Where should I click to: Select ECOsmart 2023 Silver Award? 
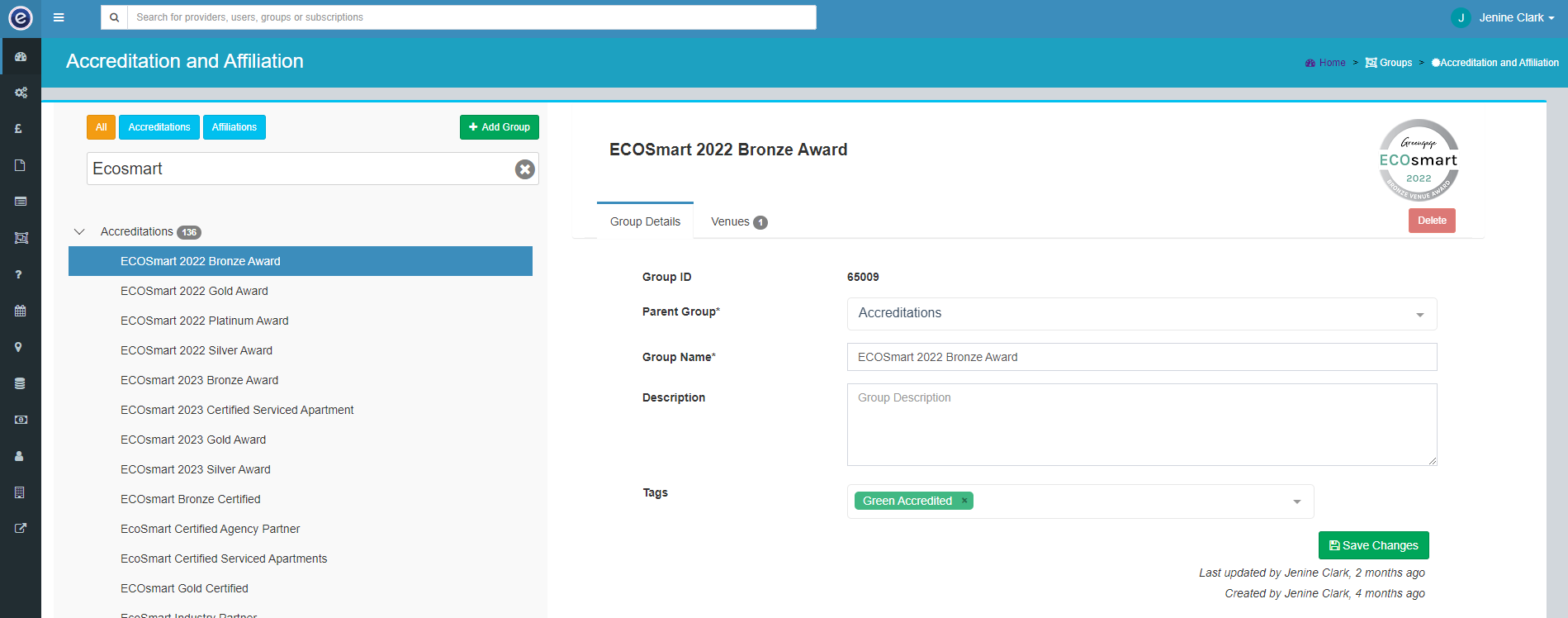[x=196, y=469]
